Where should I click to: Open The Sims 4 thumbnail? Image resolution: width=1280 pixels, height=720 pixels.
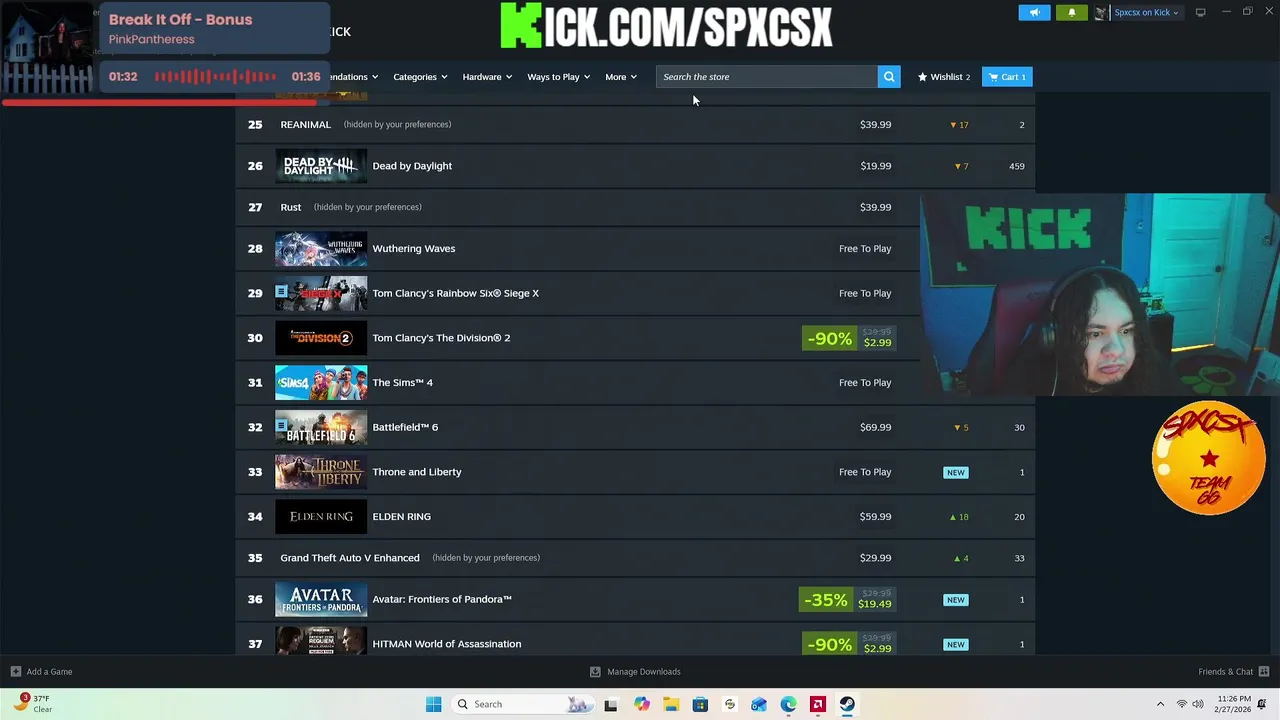[321, 383]
